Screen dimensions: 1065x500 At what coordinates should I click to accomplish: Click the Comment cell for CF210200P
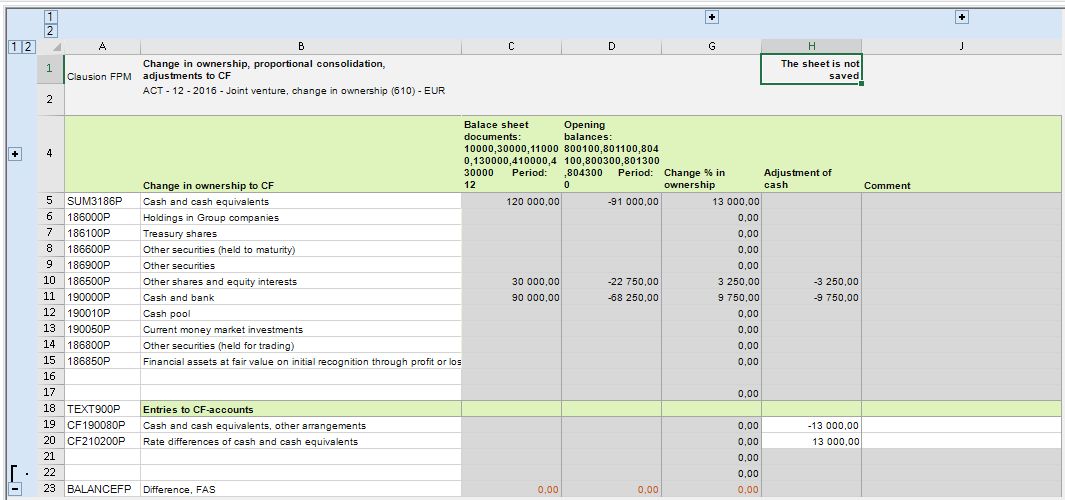tap(963, 442)
